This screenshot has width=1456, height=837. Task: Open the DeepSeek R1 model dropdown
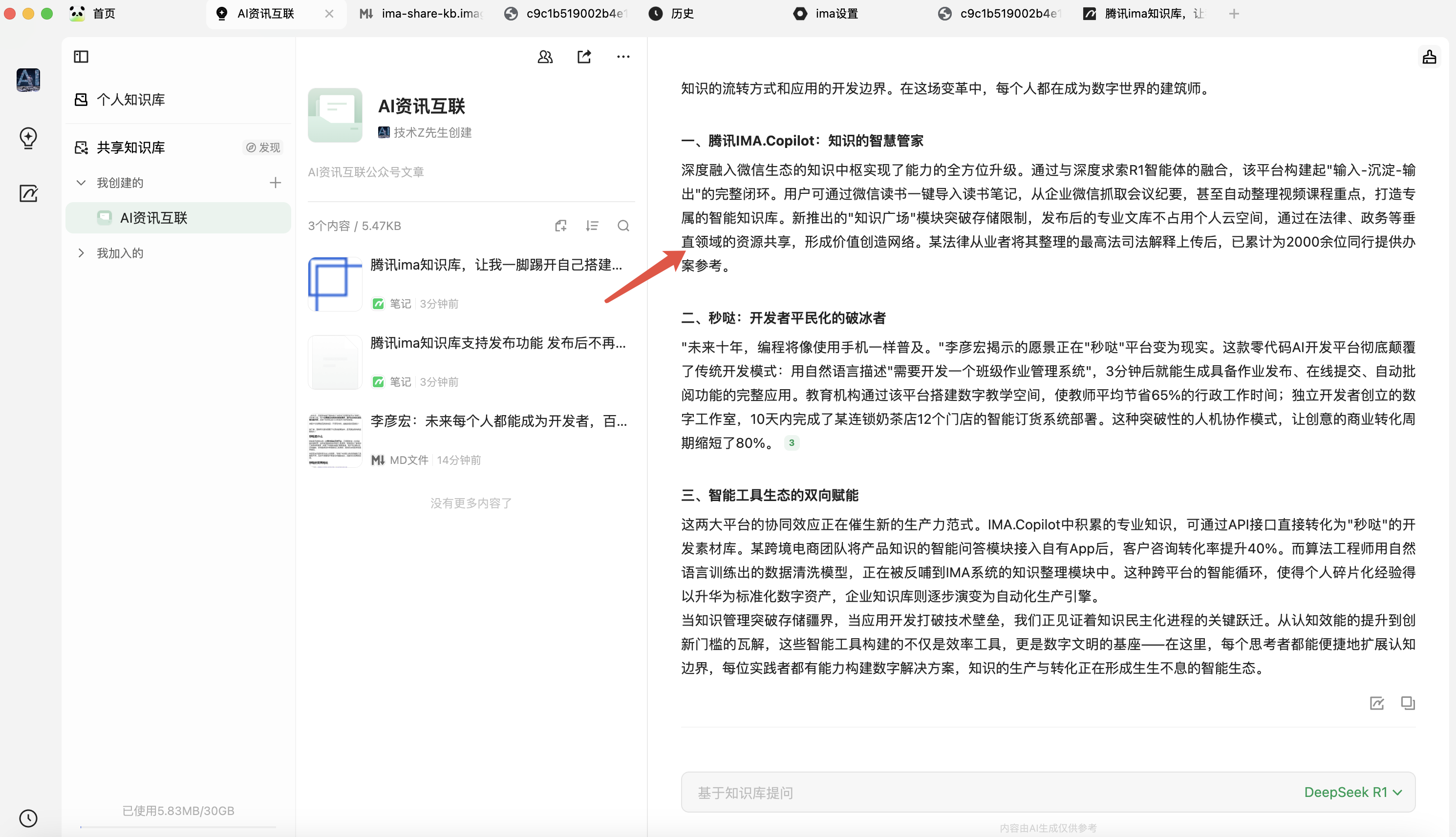tap(1353, 792)
